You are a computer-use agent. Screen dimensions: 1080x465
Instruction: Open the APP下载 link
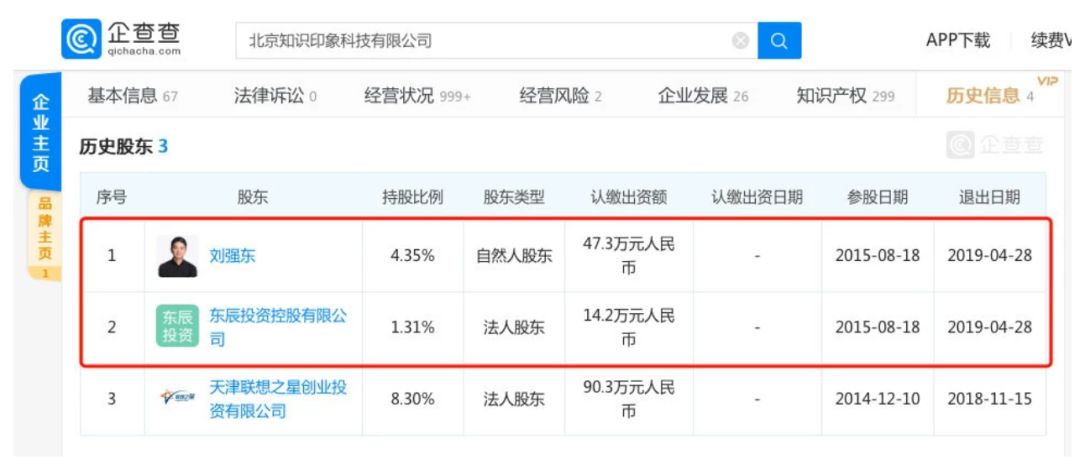click(x=957, y=41)
